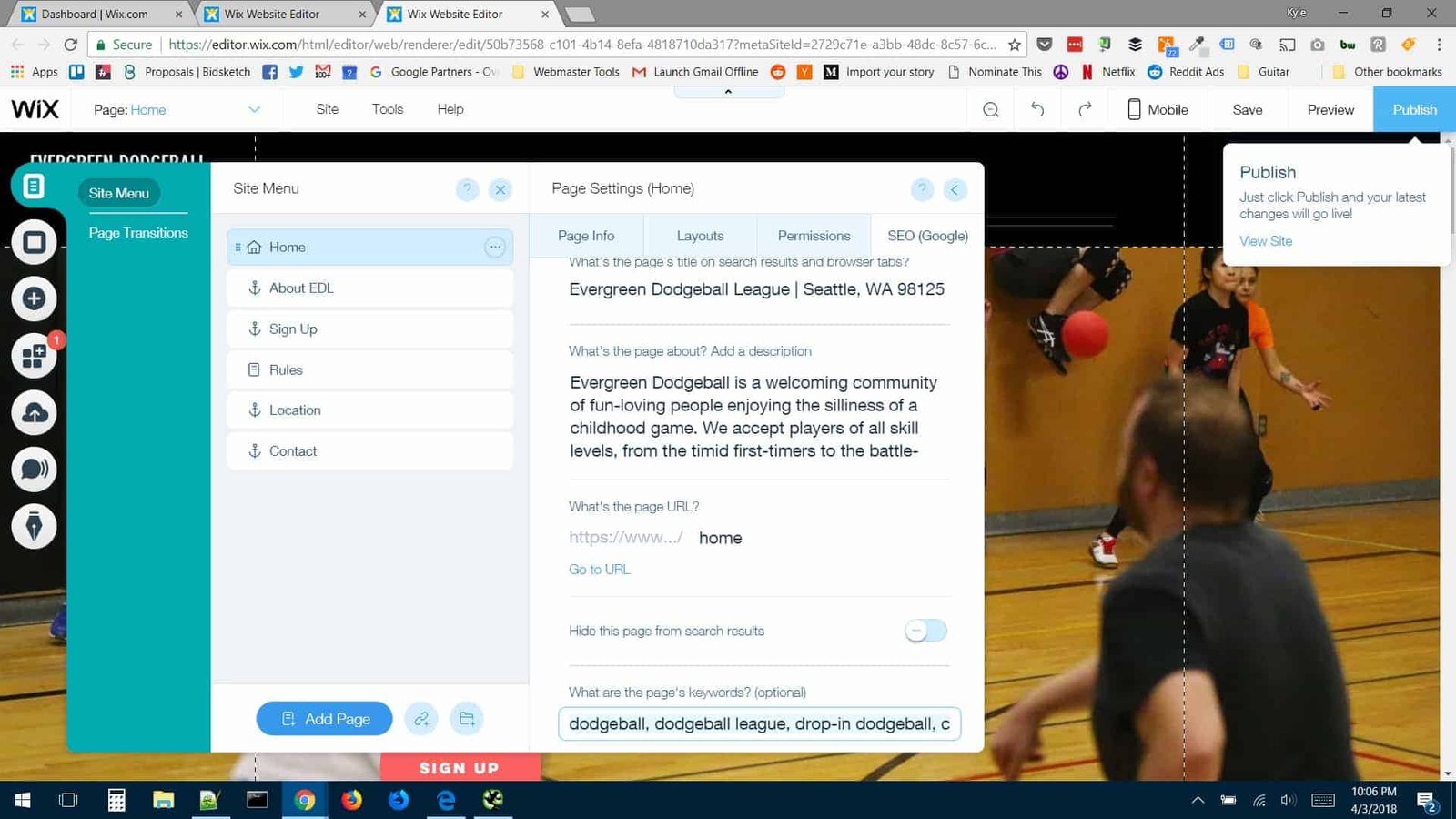
Task: Click the Save button
Action: click(x=1248, y=109)
